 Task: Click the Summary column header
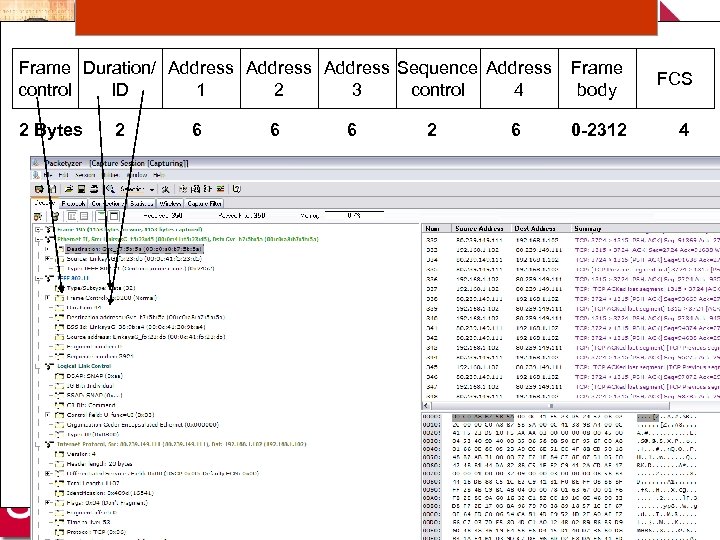click(x=645, y=228)
